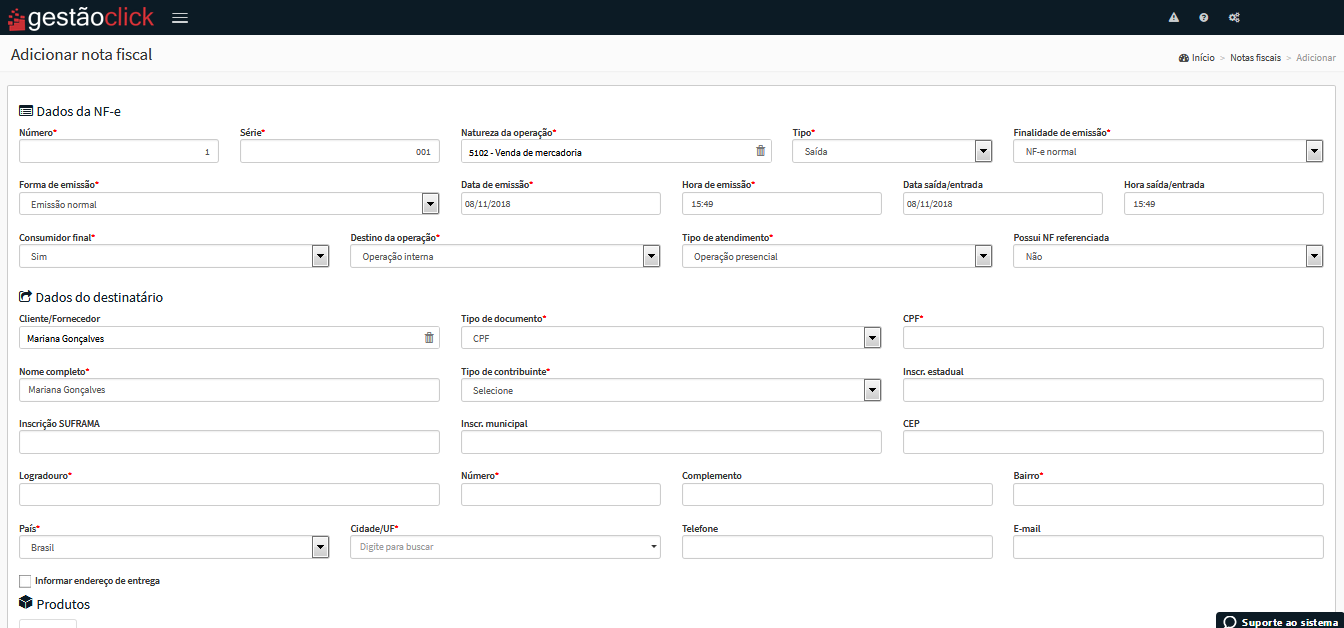Screen dimensions: 1344x628
Task: Click the Logradouro input field
Action: (x=229, y=494)
